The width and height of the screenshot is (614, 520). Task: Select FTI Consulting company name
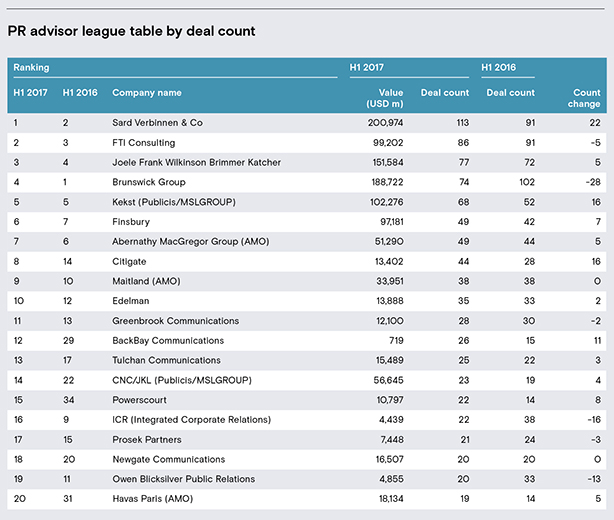(144, 143)
